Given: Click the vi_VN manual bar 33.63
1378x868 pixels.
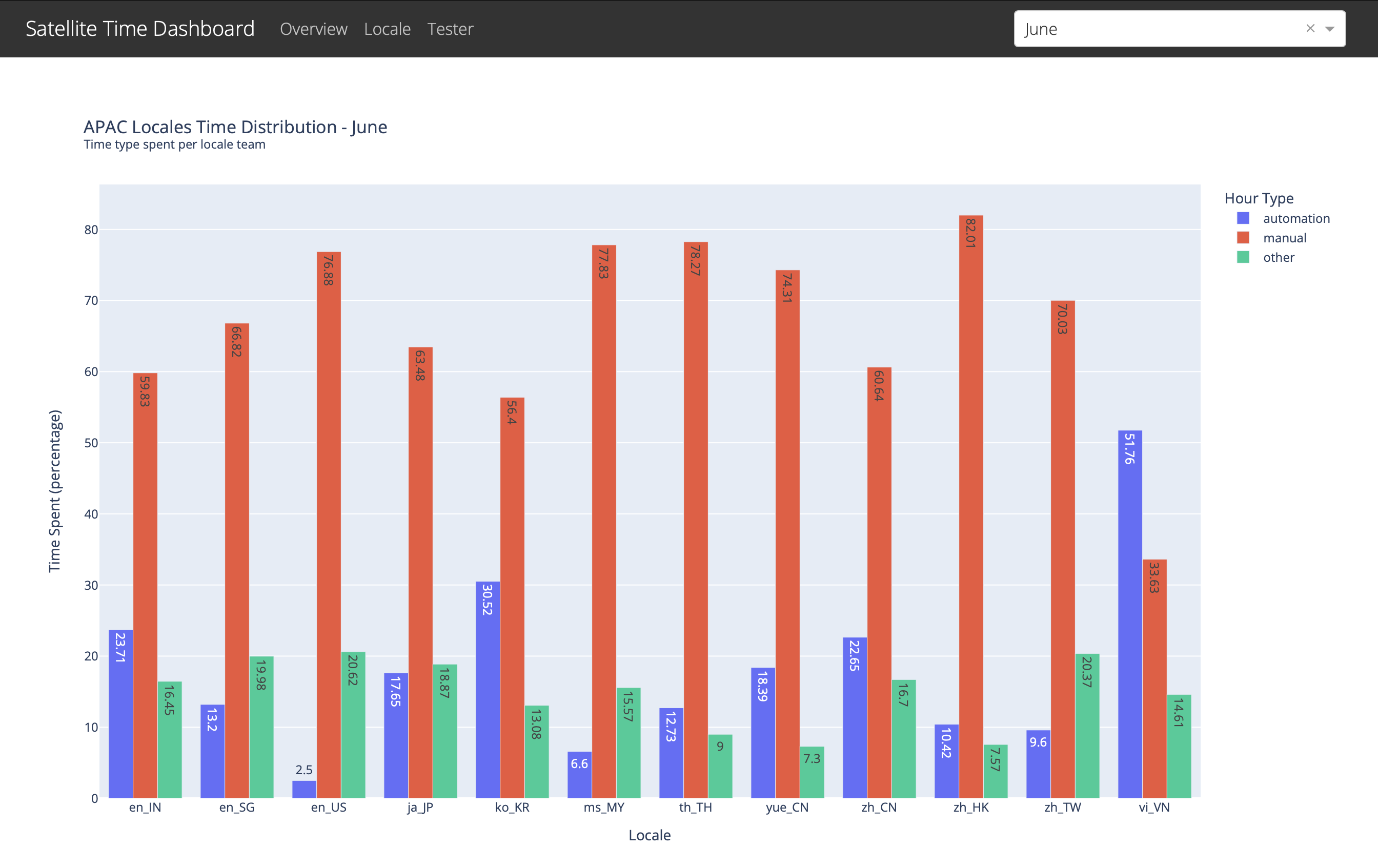Looking at the screenshot, I should [x=1155, y=679].
